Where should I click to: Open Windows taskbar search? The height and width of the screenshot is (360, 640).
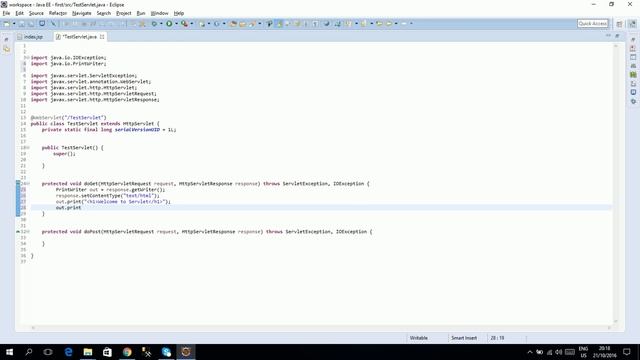pos(29,352)
